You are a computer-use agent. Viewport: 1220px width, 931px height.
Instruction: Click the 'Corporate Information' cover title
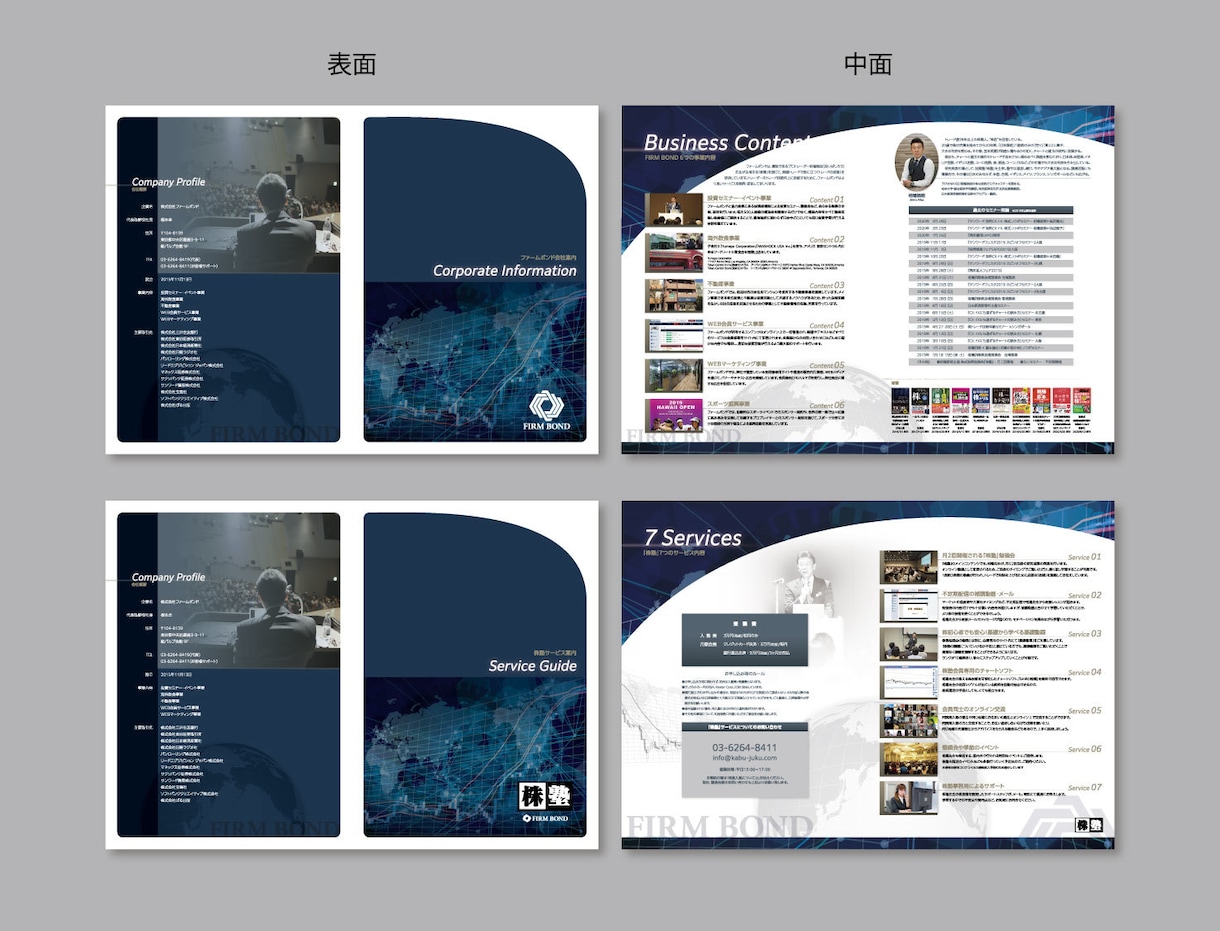[504, 271]
